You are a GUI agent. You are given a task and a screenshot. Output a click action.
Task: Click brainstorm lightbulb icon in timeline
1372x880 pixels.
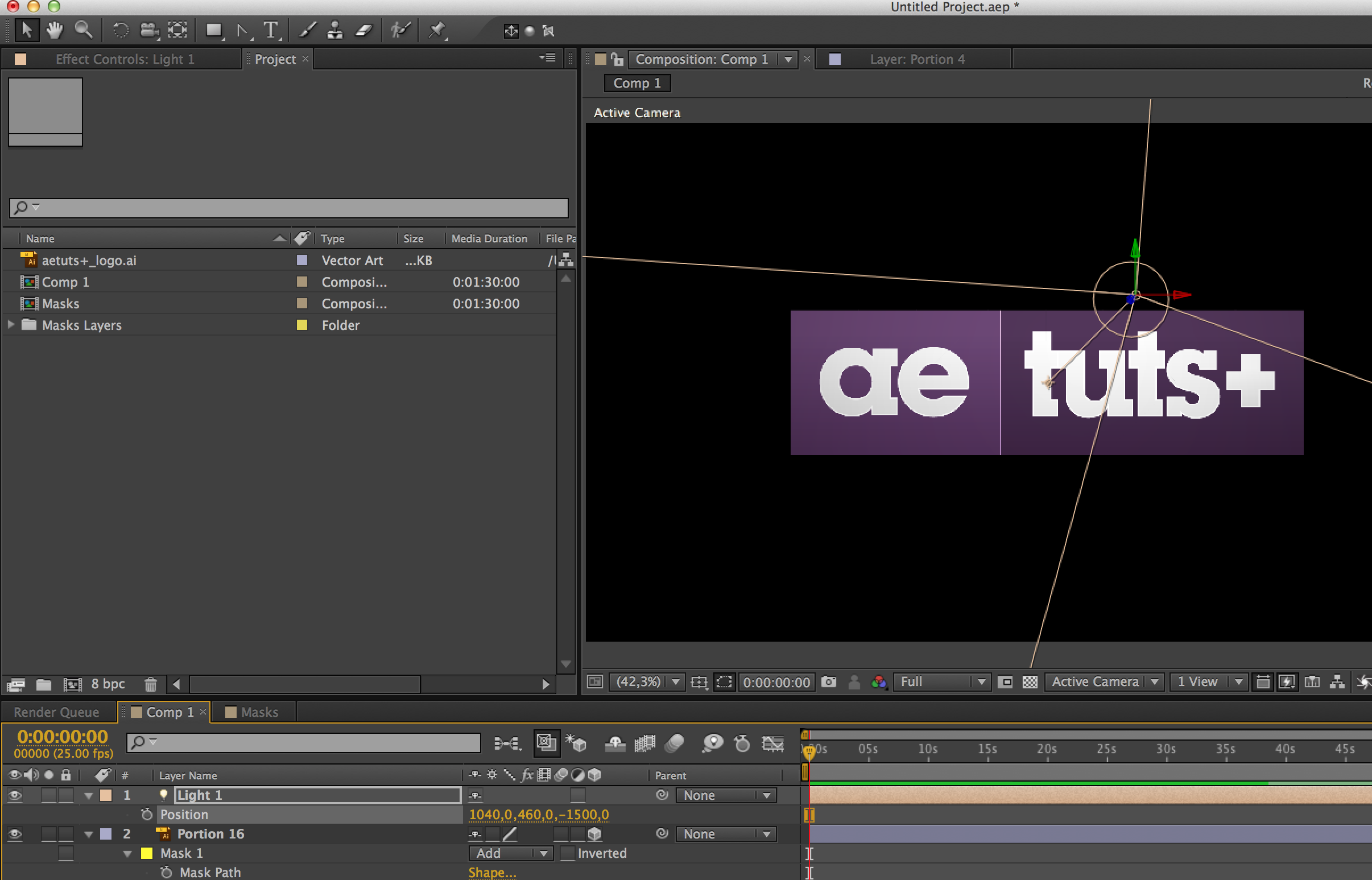pos(713,743)
